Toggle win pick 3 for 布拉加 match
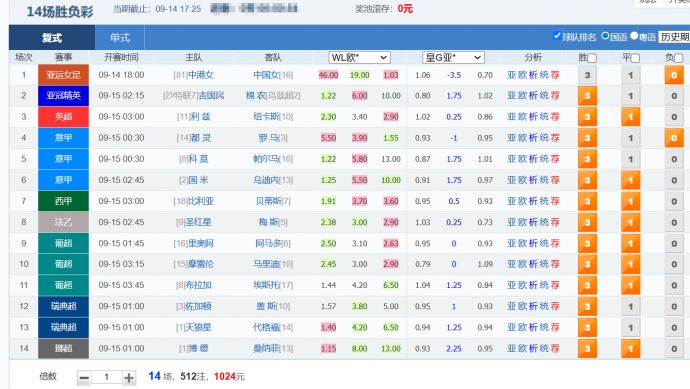 click(587, 286)
